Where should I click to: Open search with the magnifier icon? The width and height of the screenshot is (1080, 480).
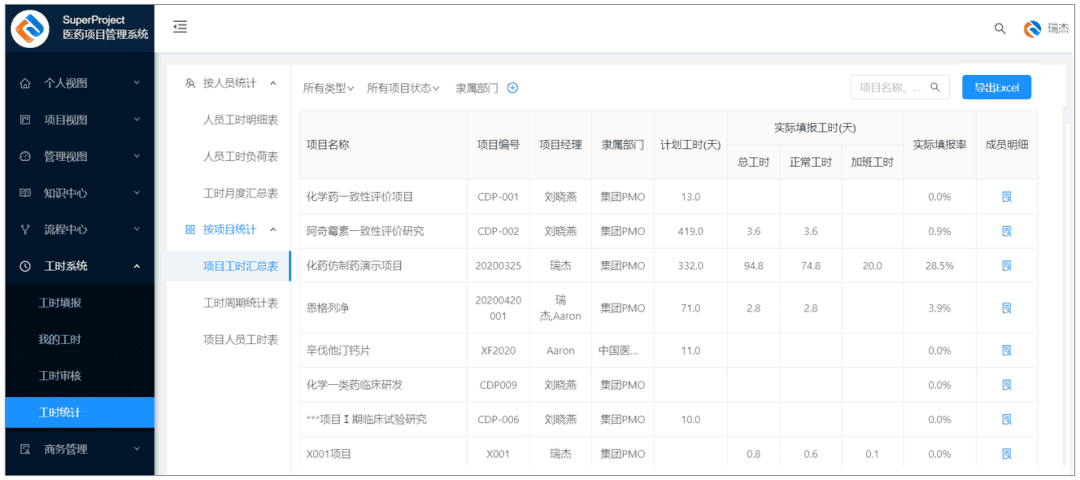(x=999, y=28)
